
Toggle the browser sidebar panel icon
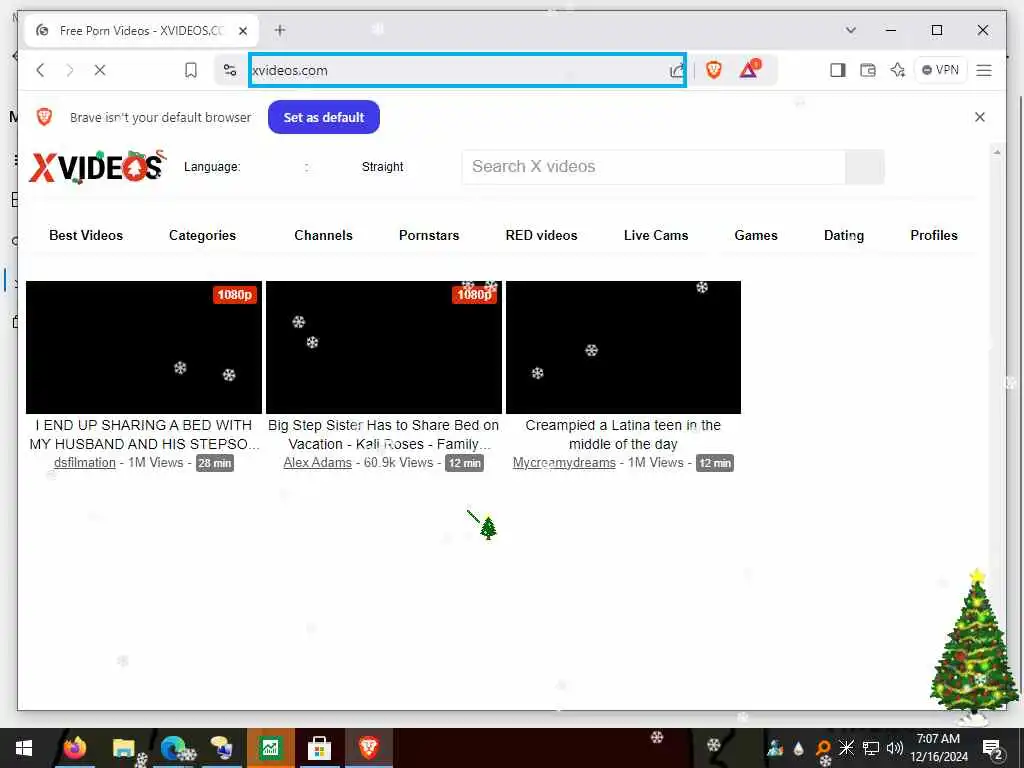(838, 70)
